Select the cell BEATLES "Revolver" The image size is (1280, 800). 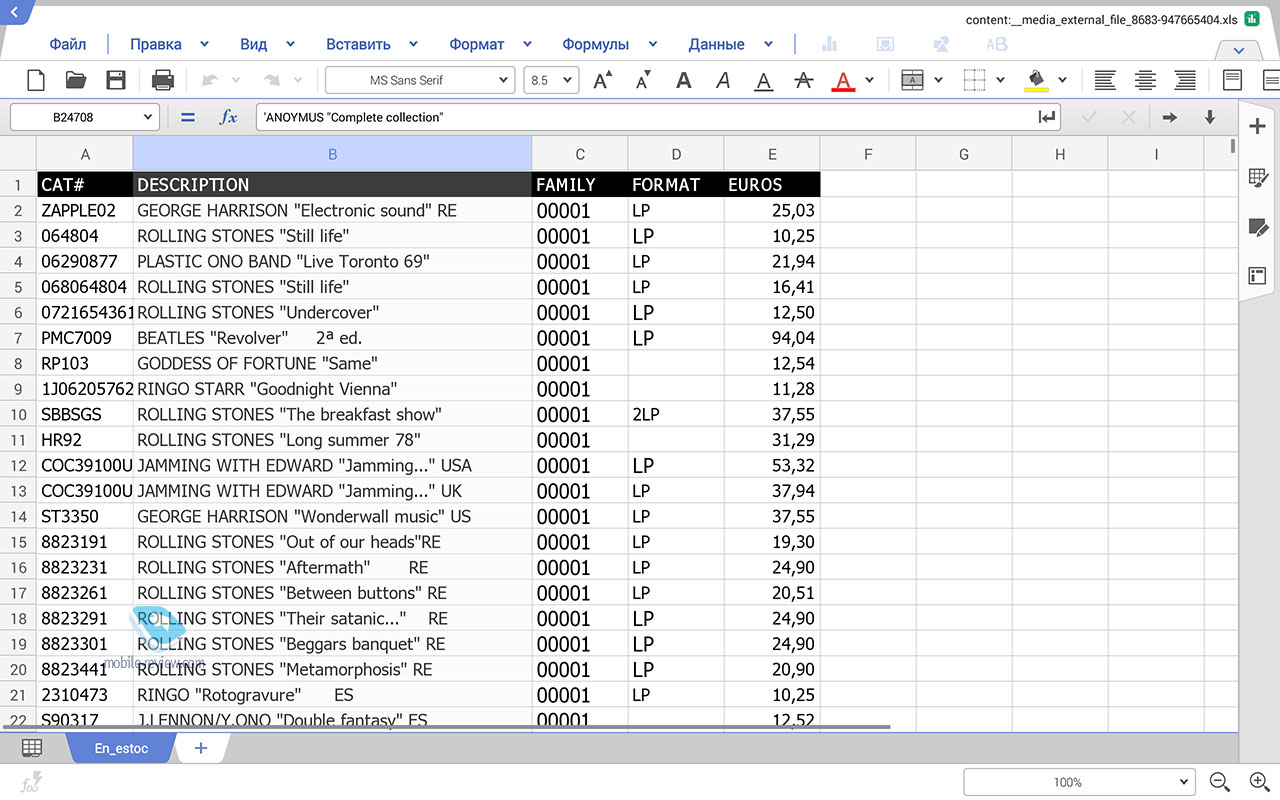332,338
